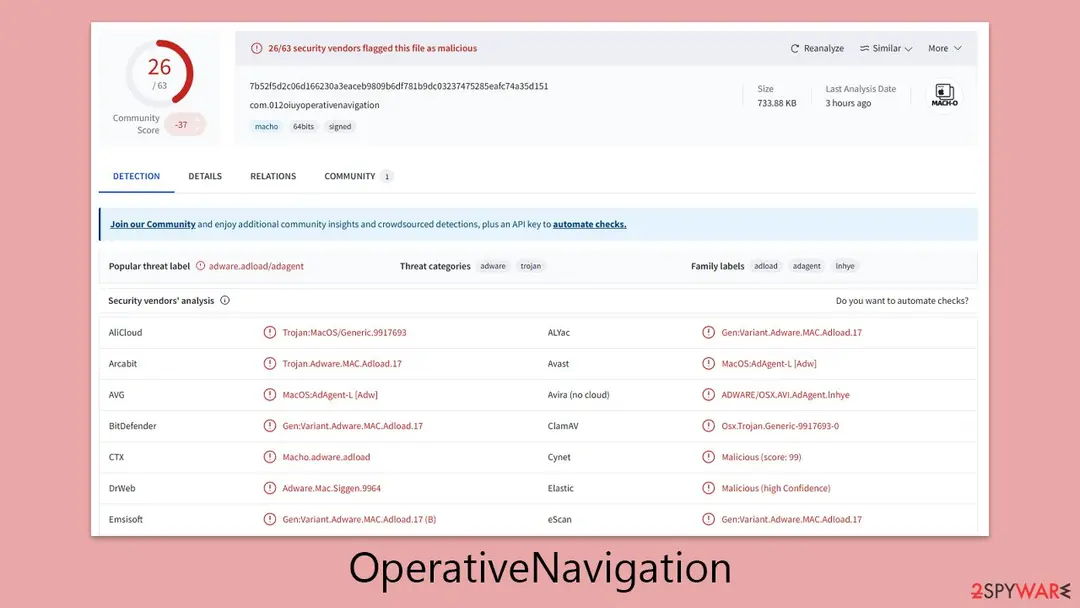Screen dimensions: 1080x608
Task: Click the alert icon in BitDefender row
Action: click(x=269, y=426)
